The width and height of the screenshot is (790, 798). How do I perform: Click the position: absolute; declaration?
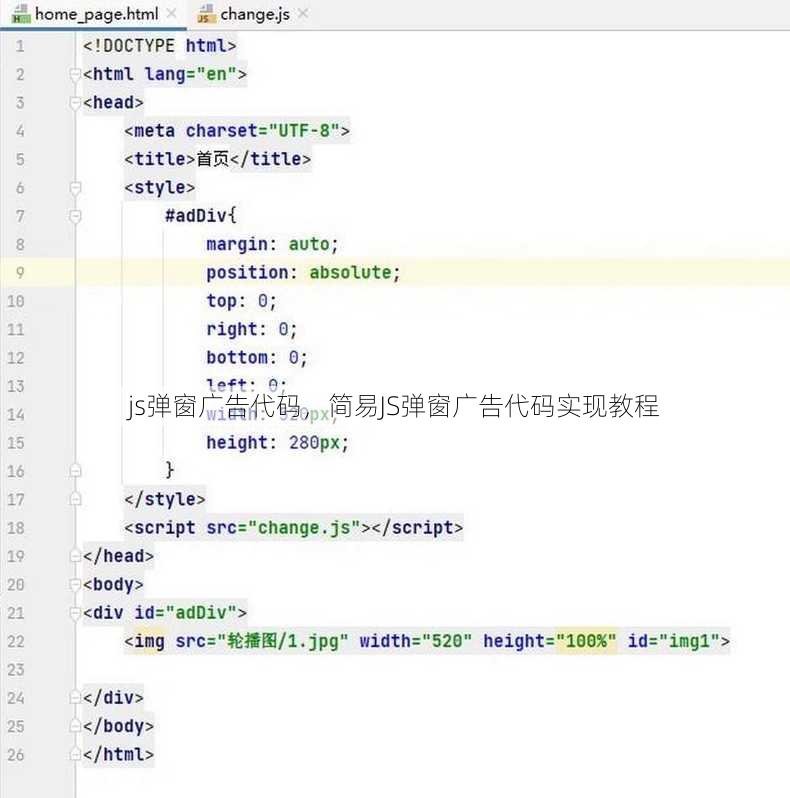tap(303, 273)
